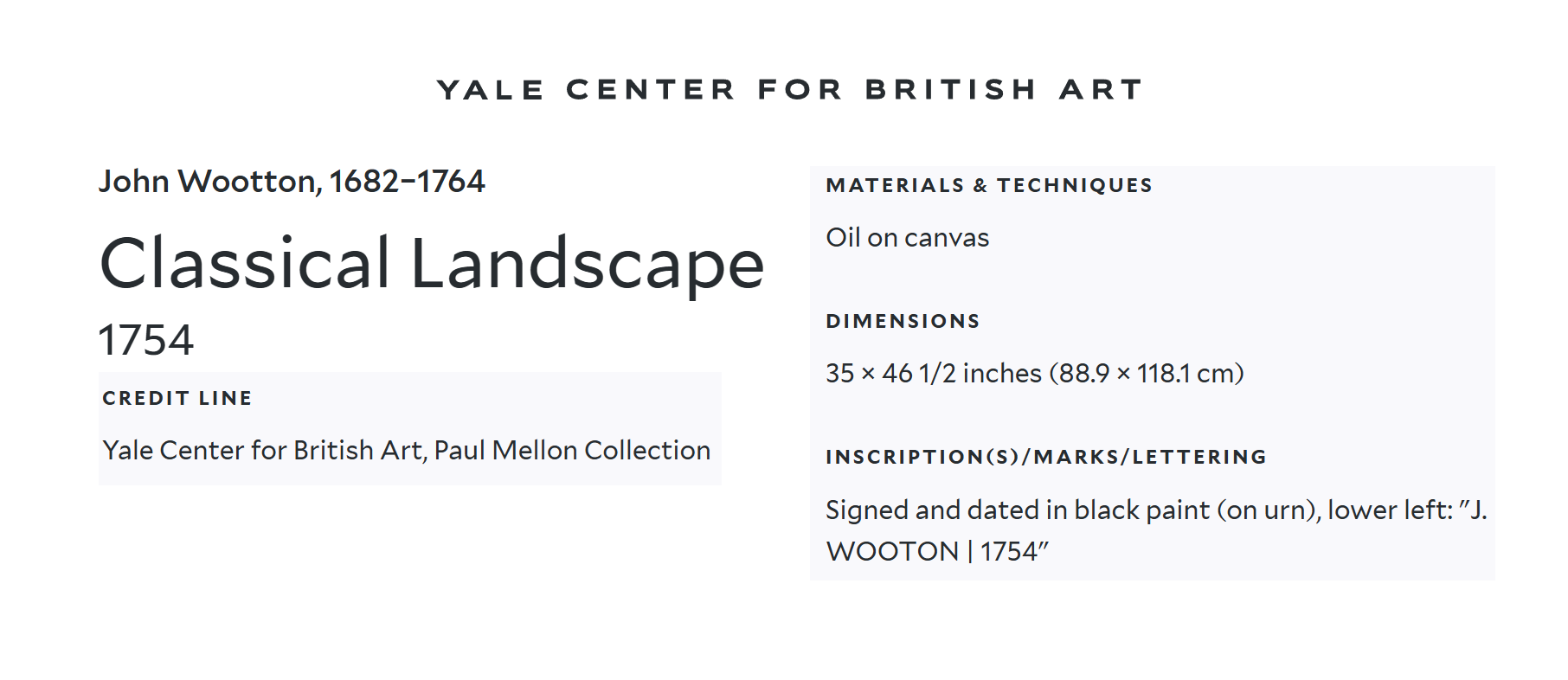Click the word Classical in the title
The image size is (1568, 680).
(x=245, y=264)
